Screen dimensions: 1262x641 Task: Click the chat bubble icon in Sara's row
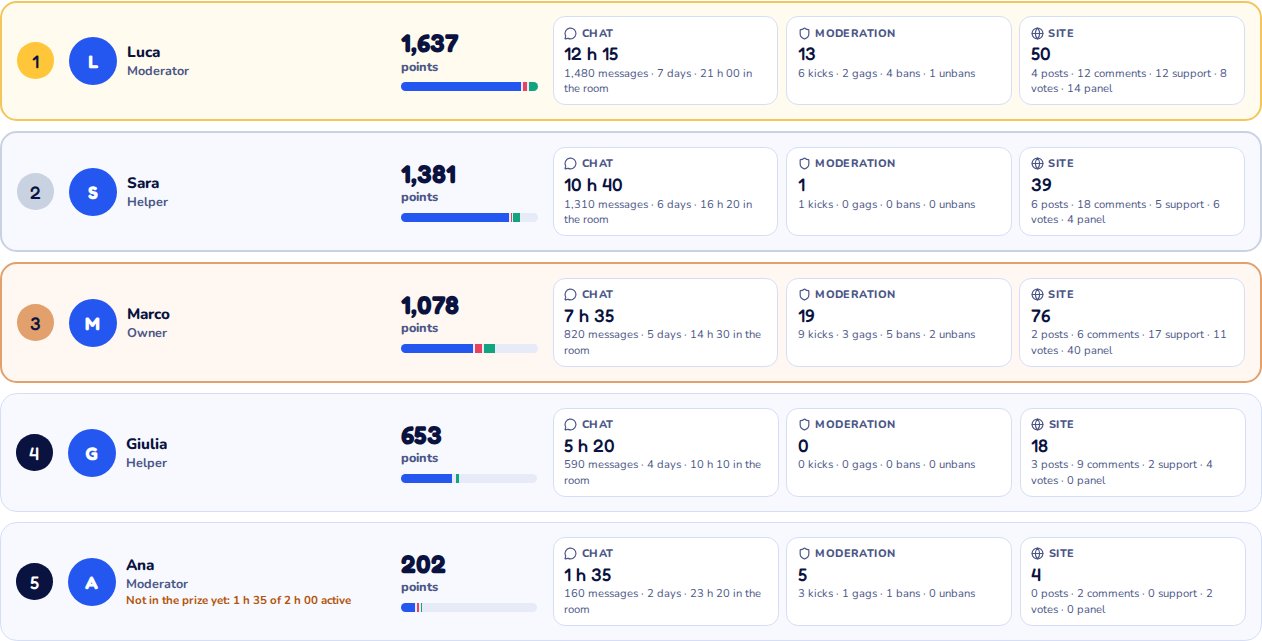click(570, 163)
